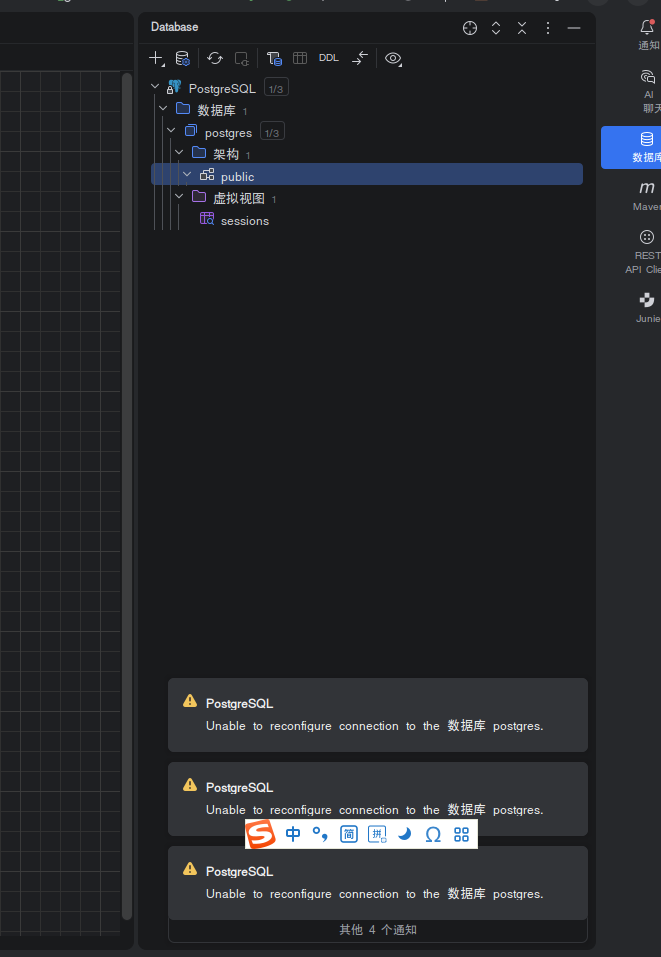Collapse the 虚拟视图 folder
661x957 pixels.
pyautogui.click(x=179, y=197)
